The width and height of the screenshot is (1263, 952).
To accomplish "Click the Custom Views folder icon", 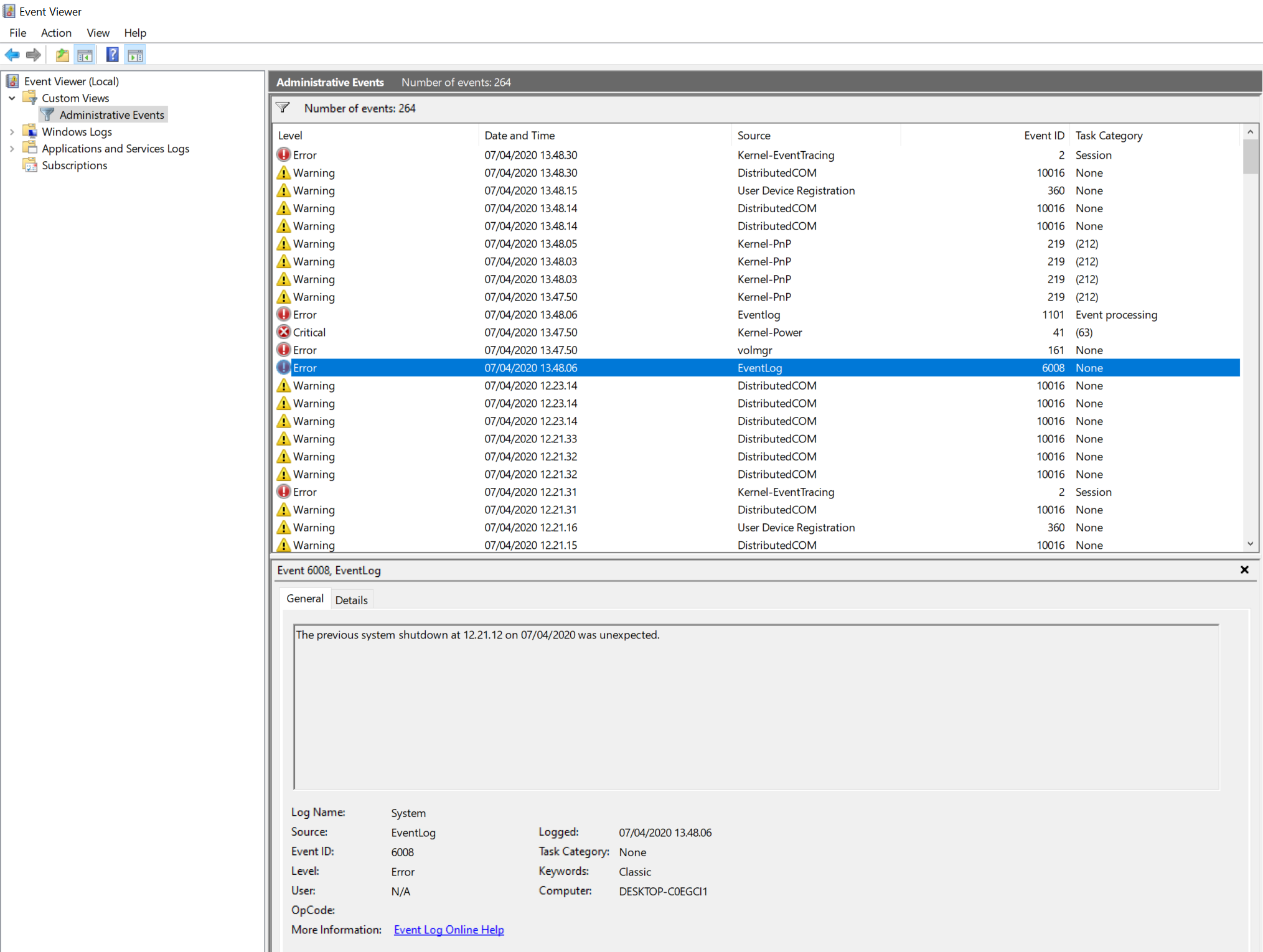I will click(x=30, y=98).
